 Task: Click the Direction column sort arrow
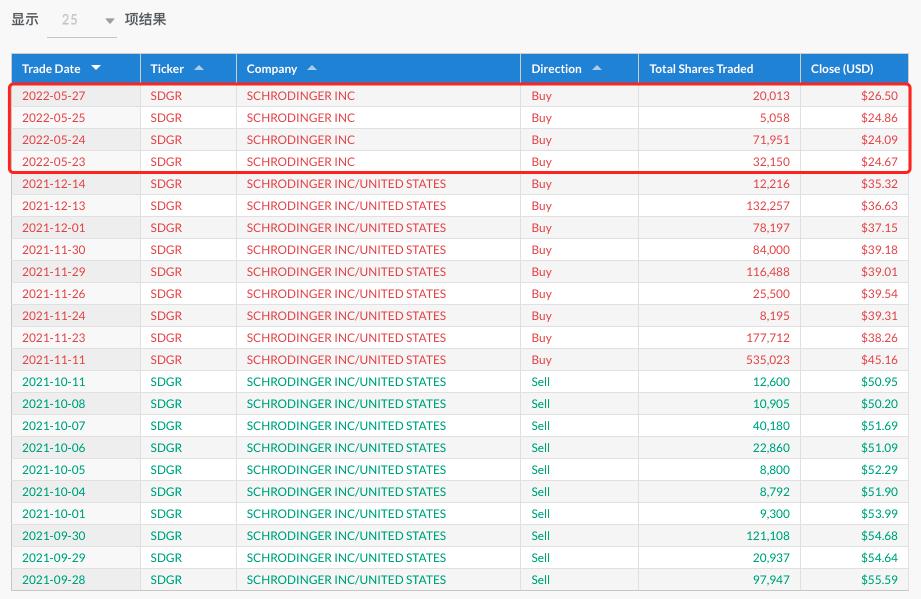[597, 68]
